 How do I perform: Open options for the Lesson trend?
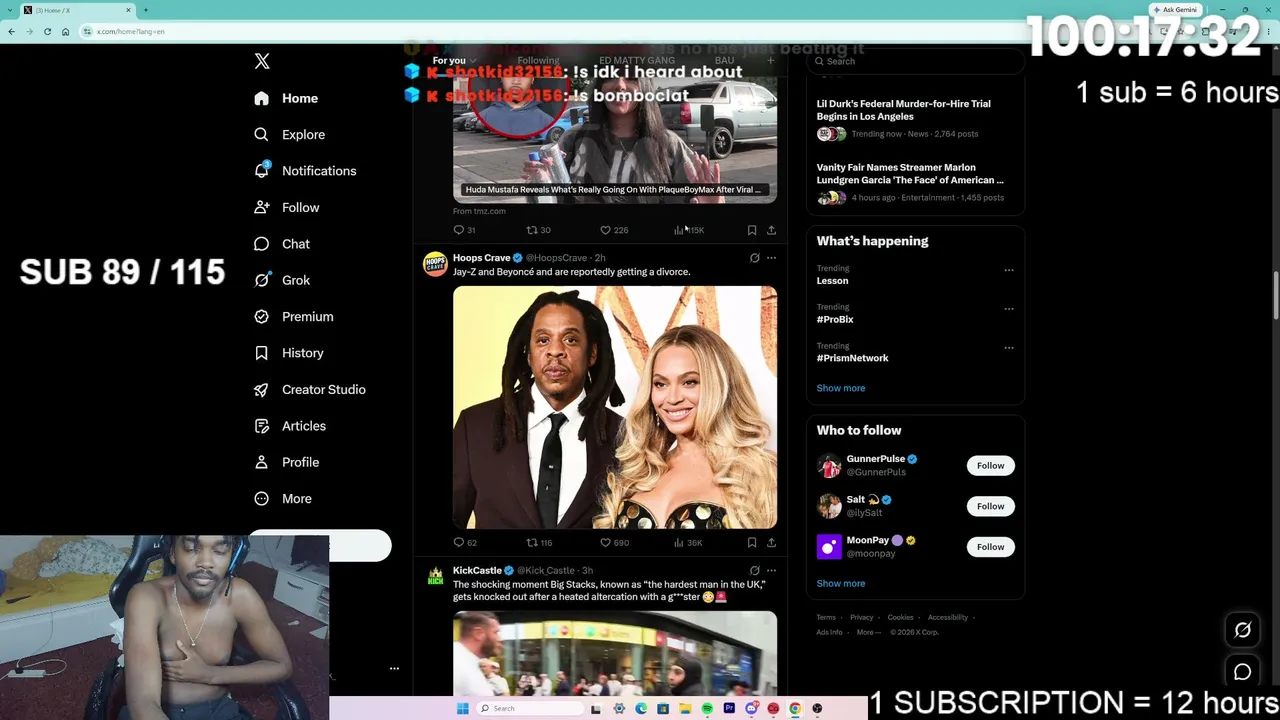coord(1008,270)
